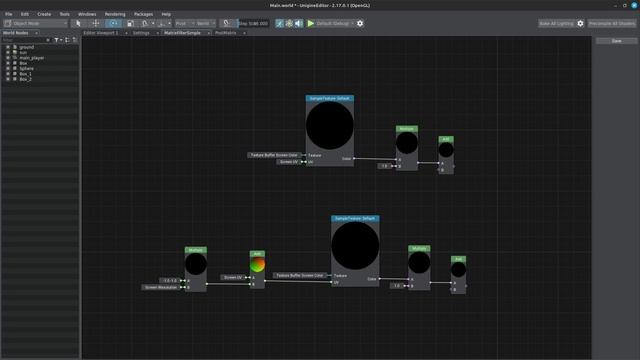Select main_player in the World Nodes tree
Screen dimensions: 640x360
[x=32, y=58]
